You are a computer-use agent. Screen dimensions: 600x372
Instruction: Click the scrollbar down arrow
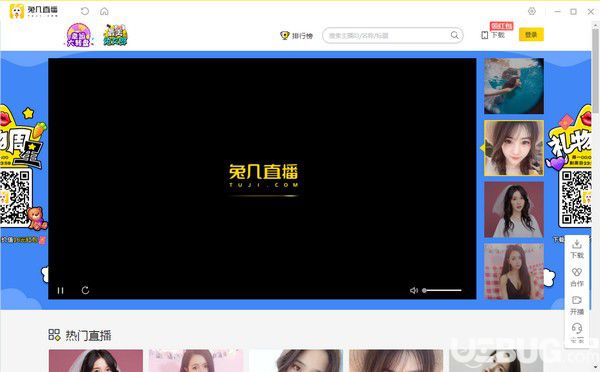(596, 368)
